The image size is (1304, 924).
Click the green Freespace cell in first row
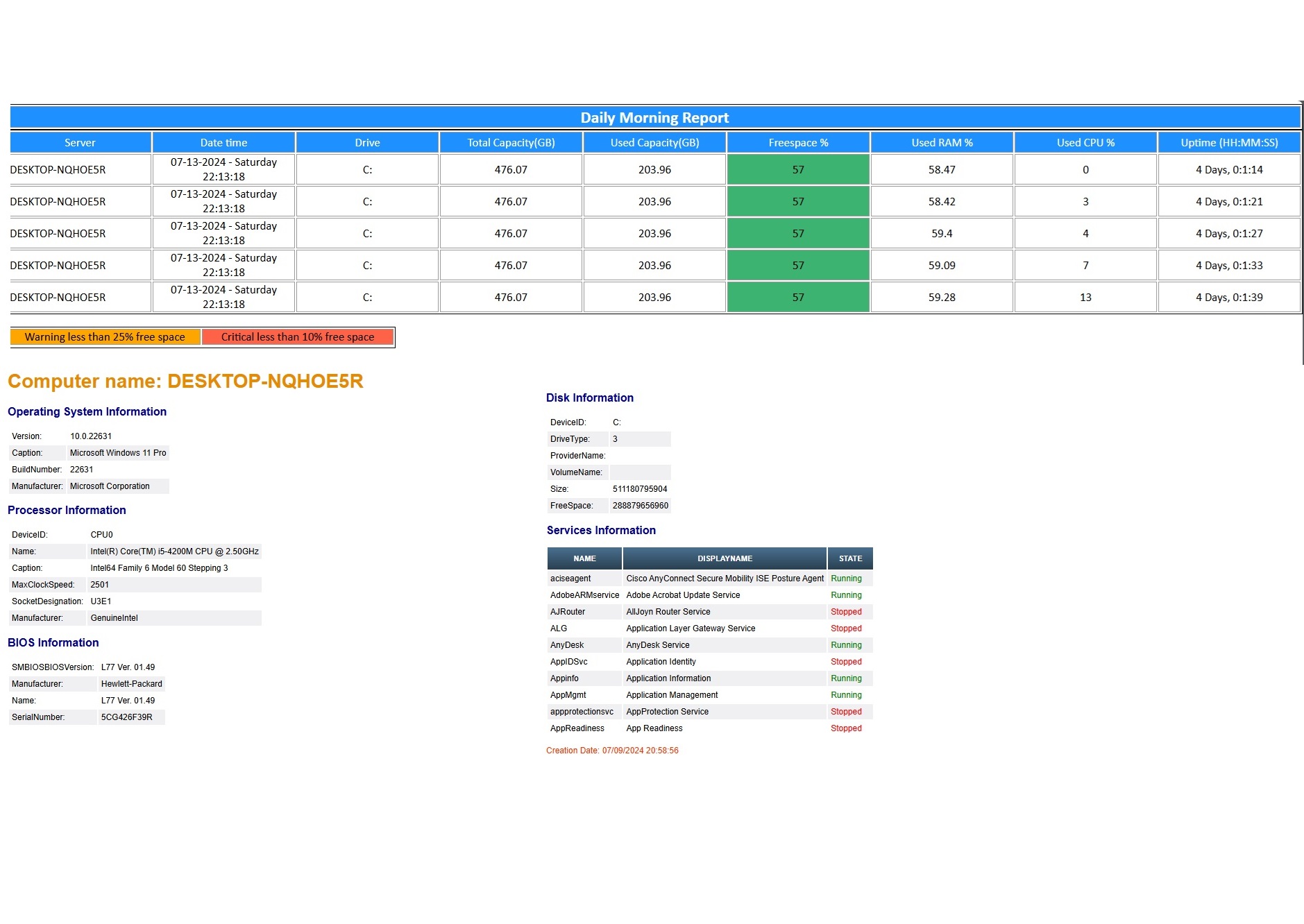pos(798,170)
